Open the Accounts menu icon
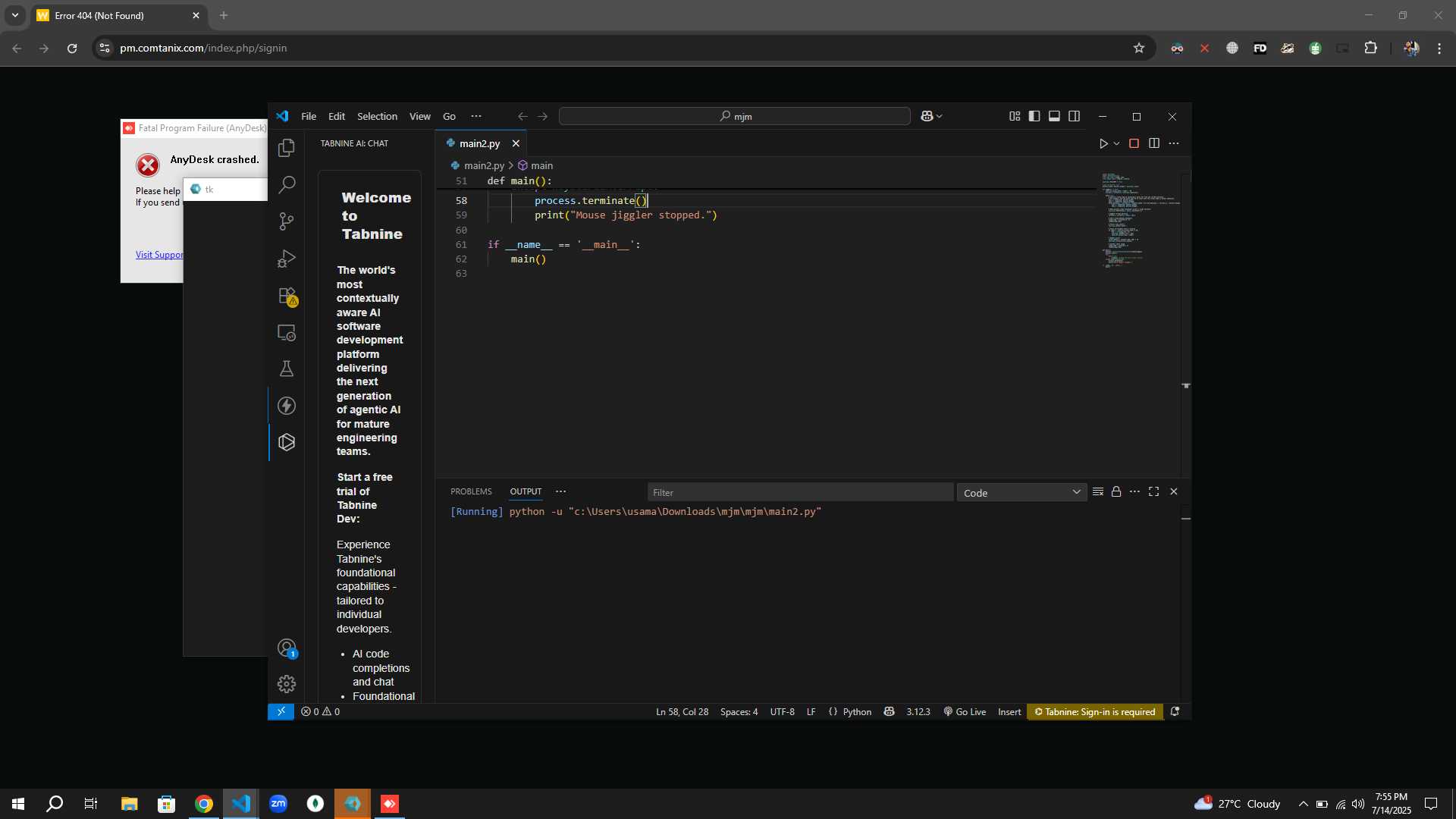This screenshot has height=819, width=1456. click(287, 648)
